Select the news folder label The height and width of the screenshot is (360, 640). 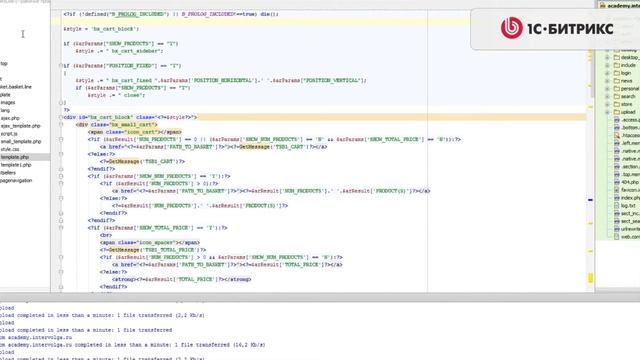point(627,81)
